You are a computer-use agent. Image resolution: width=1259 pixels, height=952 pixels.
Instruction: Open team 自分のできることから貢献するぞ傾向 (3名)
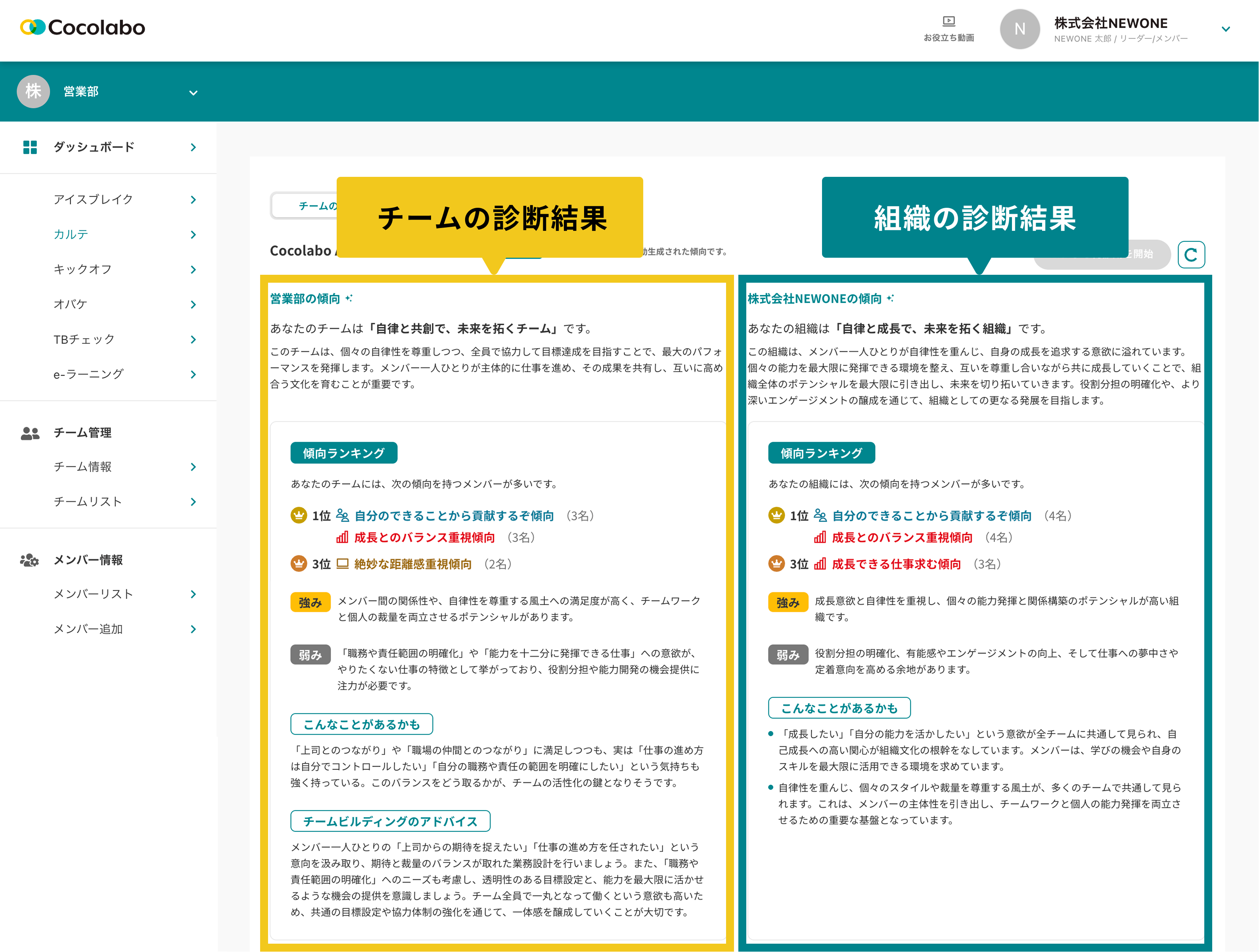point(454,515)
